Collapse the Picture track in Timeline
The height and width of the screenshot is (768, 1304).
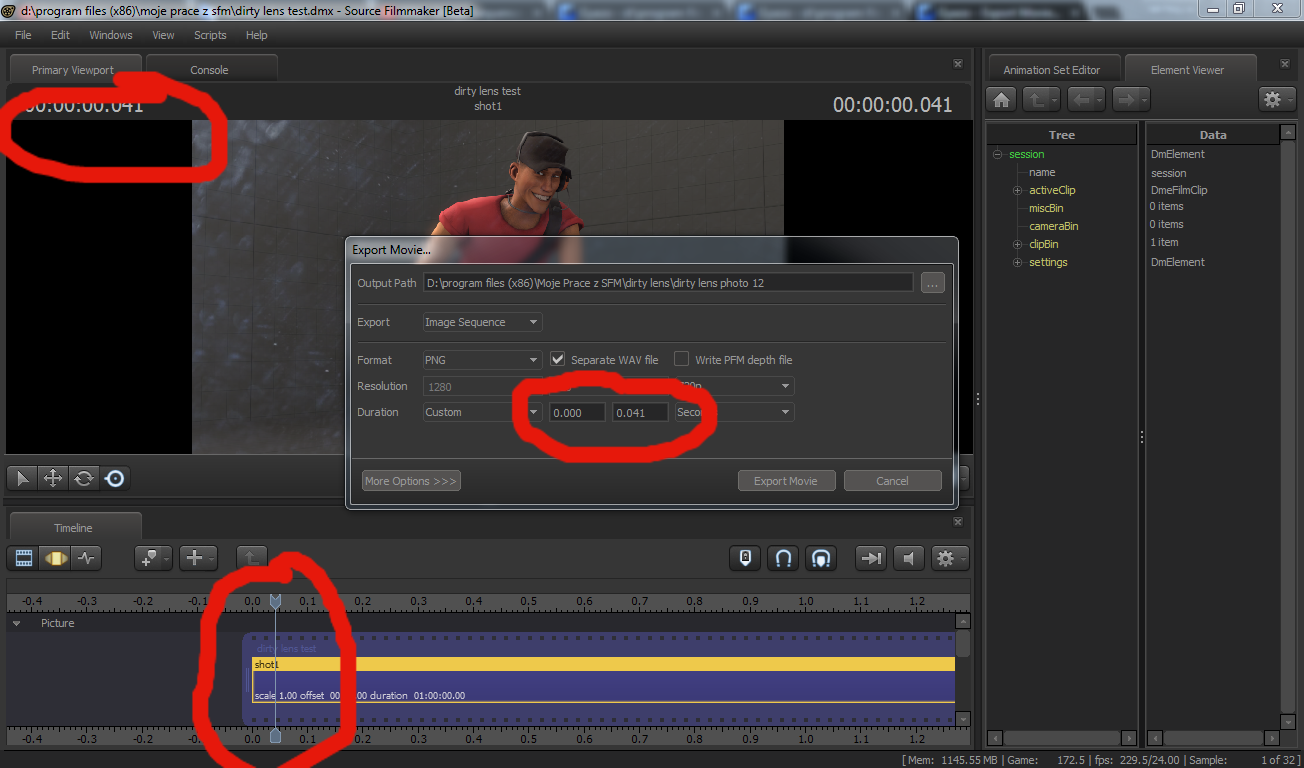pyautogui.click(x=17, y=623)
